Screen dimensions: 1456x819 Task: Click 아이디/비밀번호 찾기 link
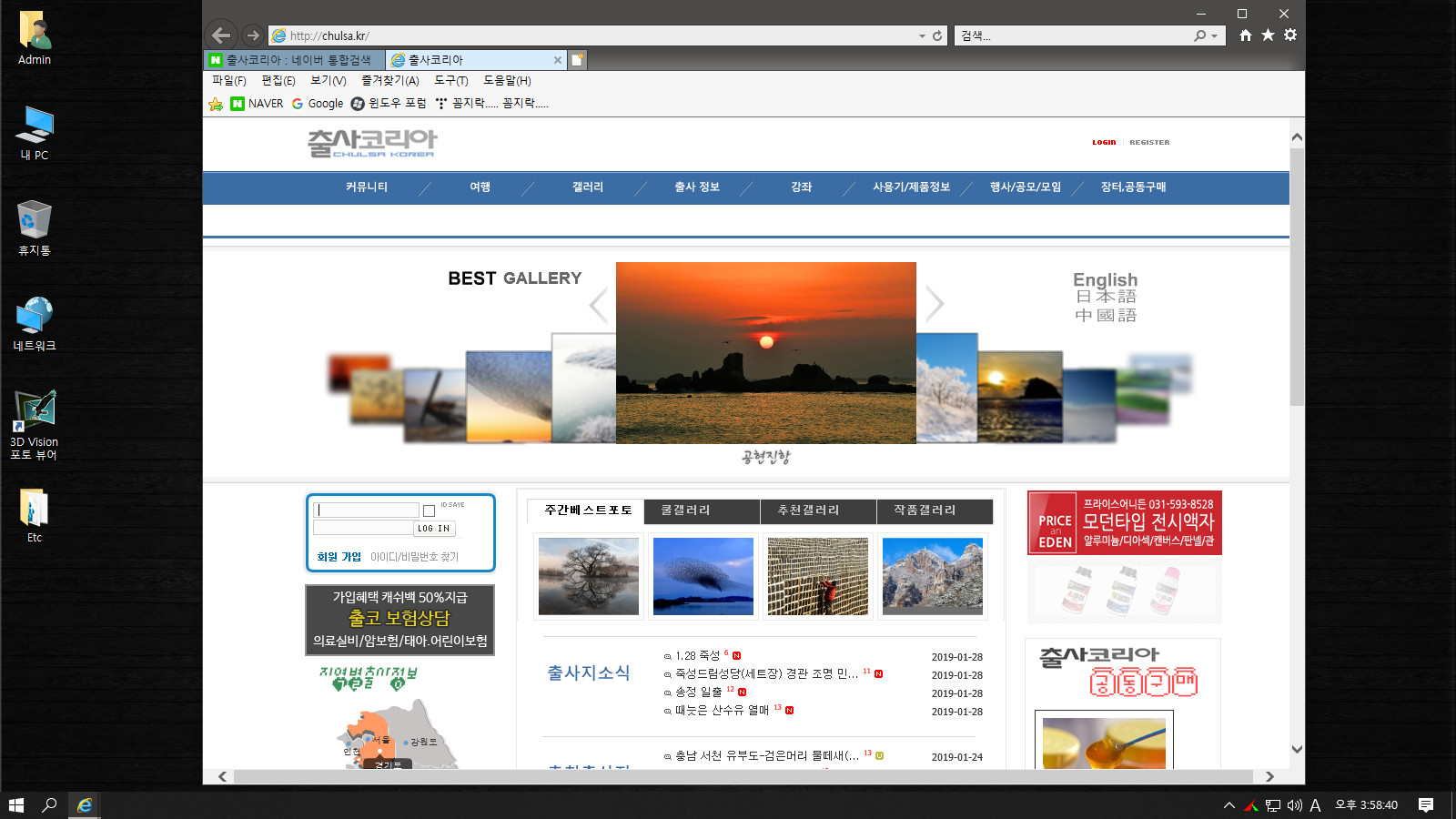(x=414, y=557)
